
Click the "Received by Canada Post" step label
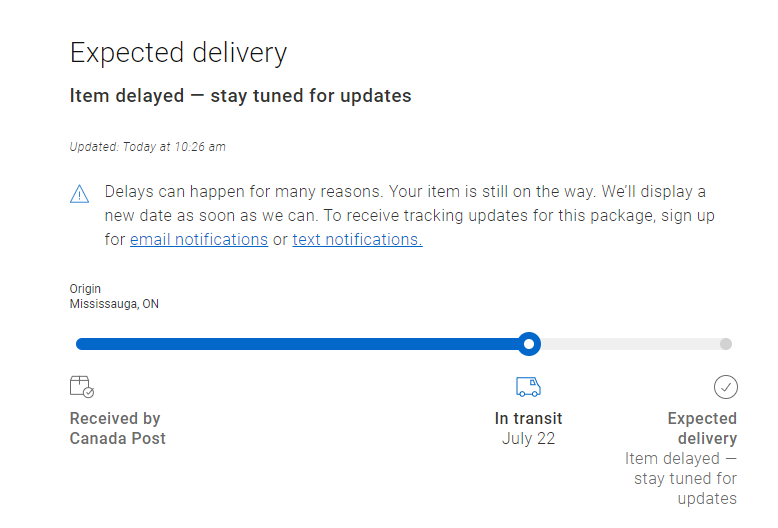(x=117, y=428)
